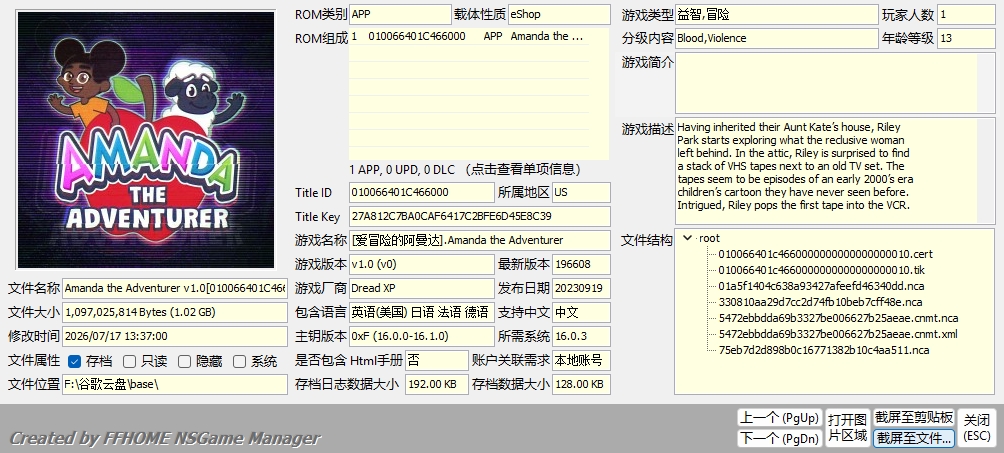Viewport: 1004px width, 453px height.
Task: Close the dialog with 关闭 (ESC)
Action: coord(977,428)
